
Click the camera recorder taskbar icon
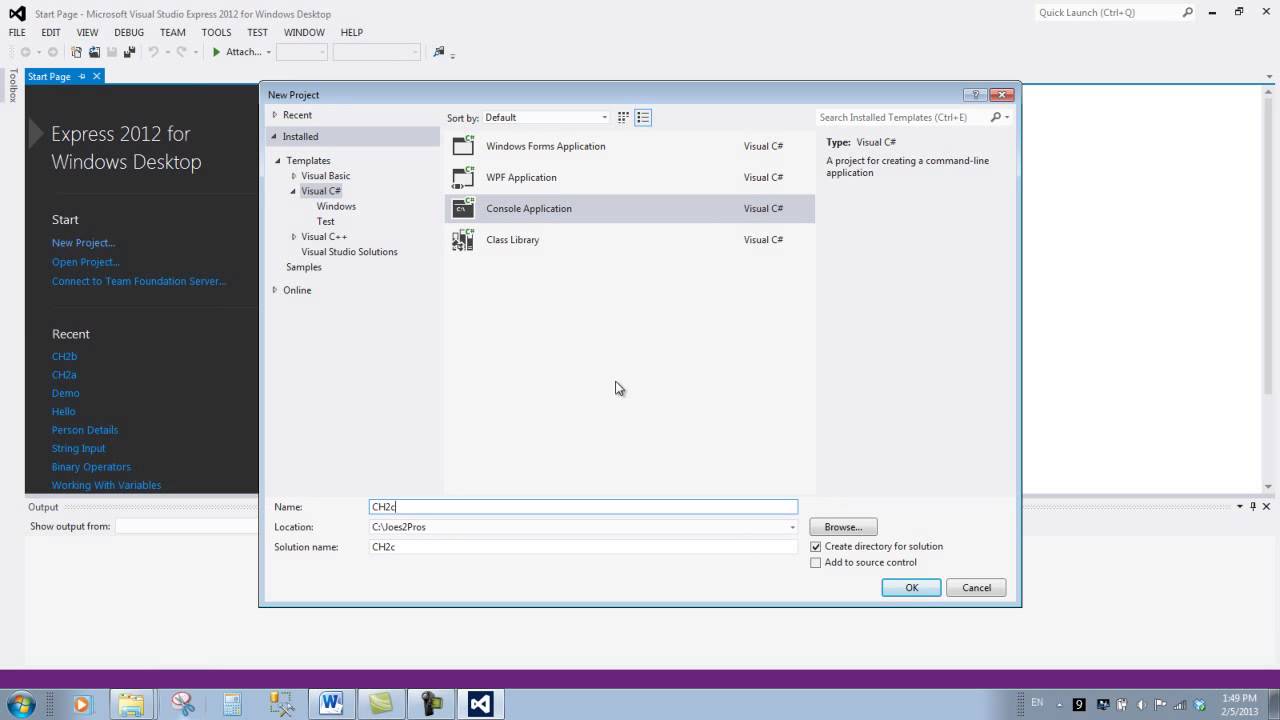pos(431,704)
